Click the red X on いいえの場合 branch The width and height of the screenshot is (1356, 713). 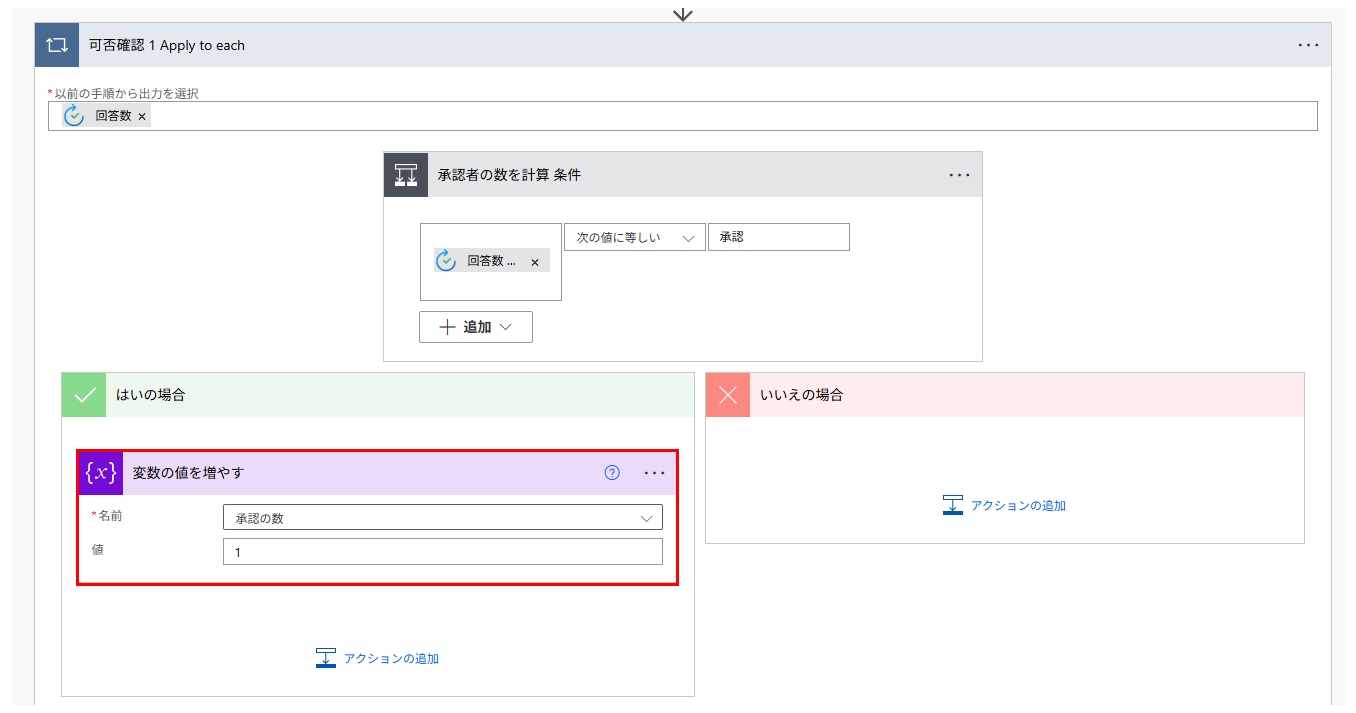pyautogui.click(x=727, y=394)
